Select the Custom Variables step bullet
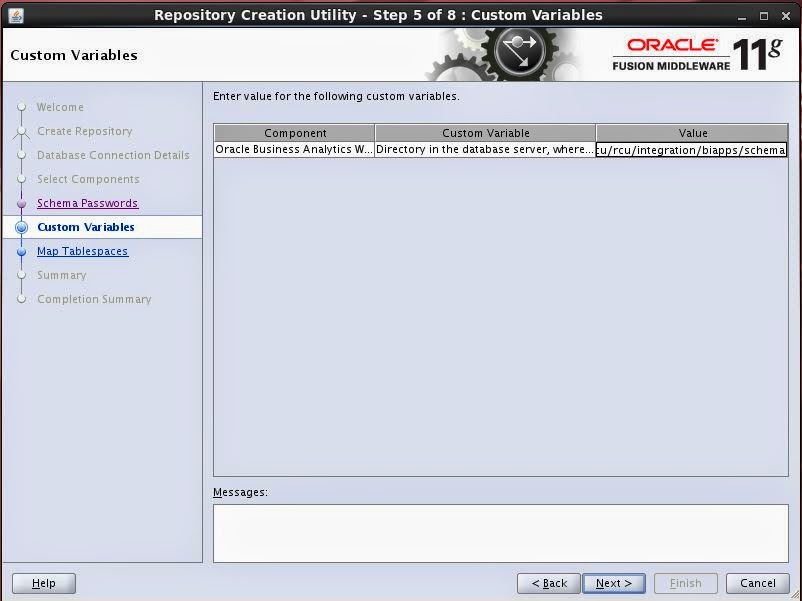Viewport: 802px width, 601px height. click(23, 227)
